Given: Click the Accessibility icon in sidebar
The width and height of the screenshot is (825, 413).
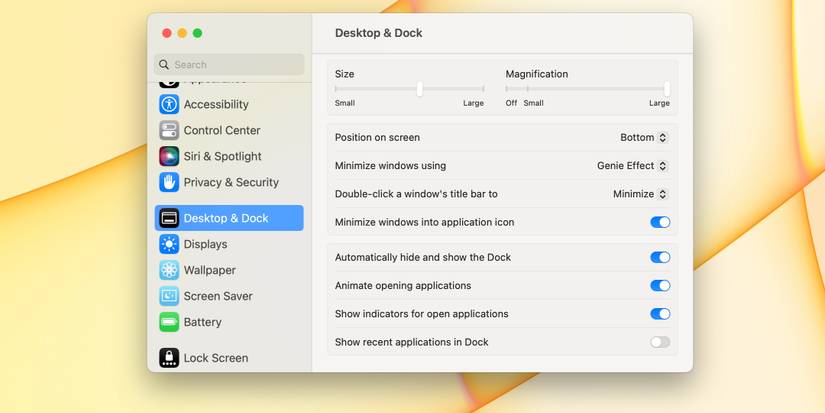Looking at the screenshot, I should (169, 104).
